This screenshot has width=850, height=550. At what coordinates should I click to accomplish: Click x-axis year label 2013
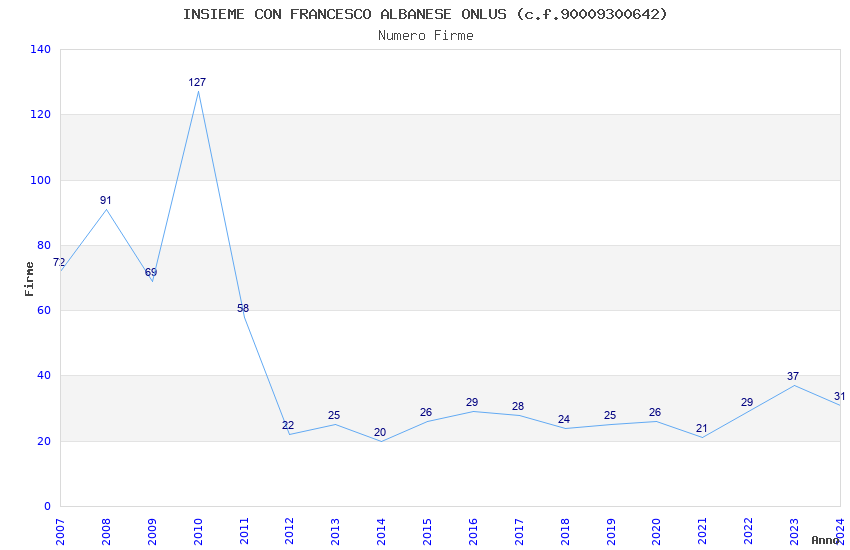click(336, 532)
